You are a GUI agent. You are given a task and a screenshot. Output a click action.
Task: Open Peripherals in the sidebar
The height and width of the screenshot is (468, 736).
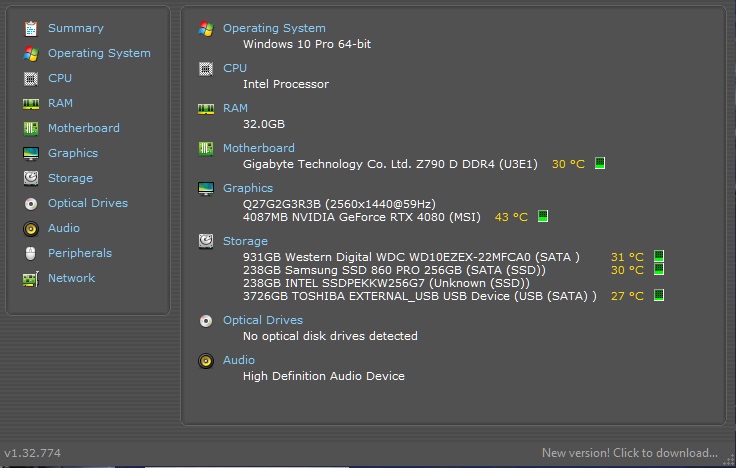click(80, 253)
